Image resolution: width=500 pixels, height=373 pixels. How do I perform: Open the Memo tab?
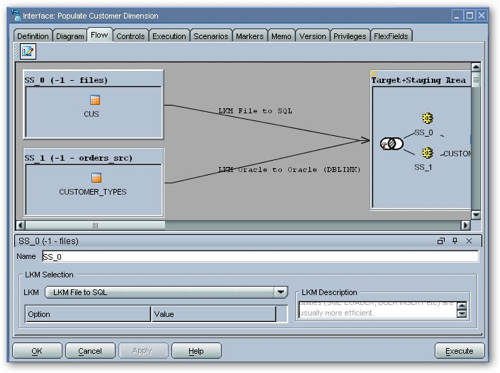coord(281,36)
